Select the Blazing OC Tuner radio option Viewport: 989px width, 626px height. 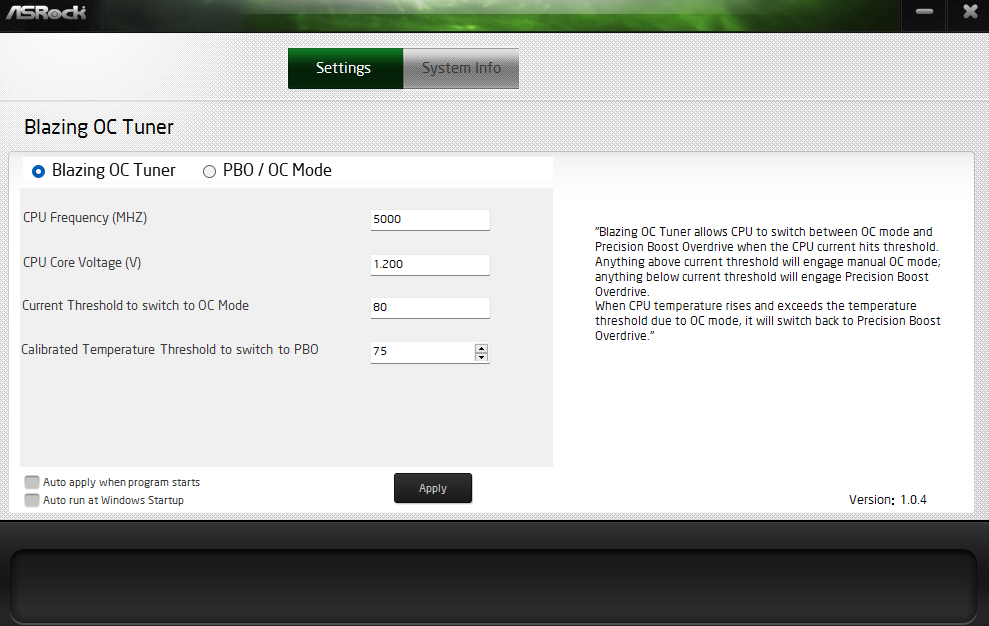point(39,171)
